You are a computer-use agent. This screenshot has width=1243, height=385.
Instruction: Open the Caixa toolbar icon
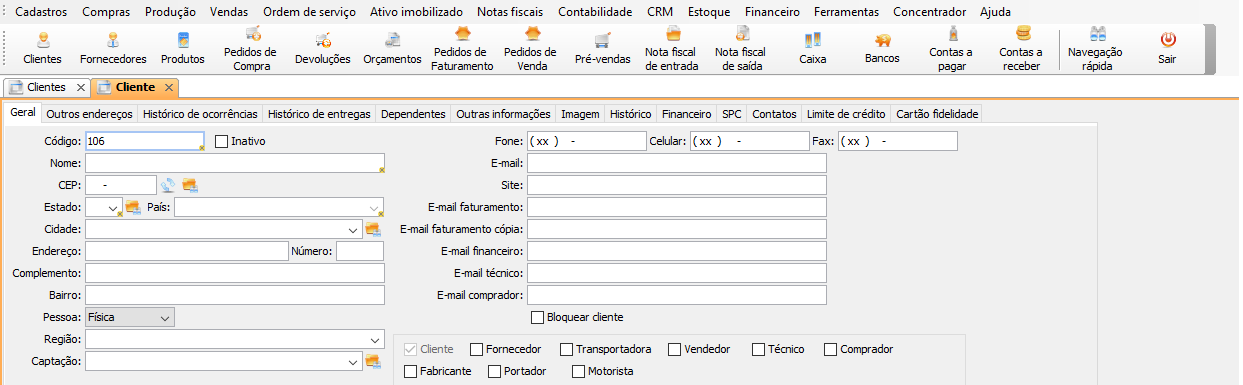[x=813, y=48]
